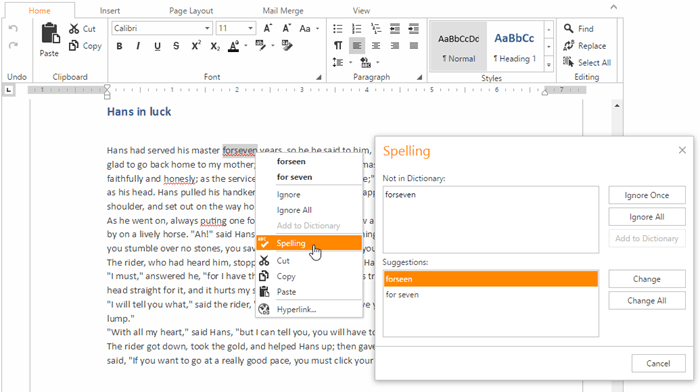Justify the paragraph text
Image resolution: width=700 pixels, height=392 pixels.
(414, 46)
